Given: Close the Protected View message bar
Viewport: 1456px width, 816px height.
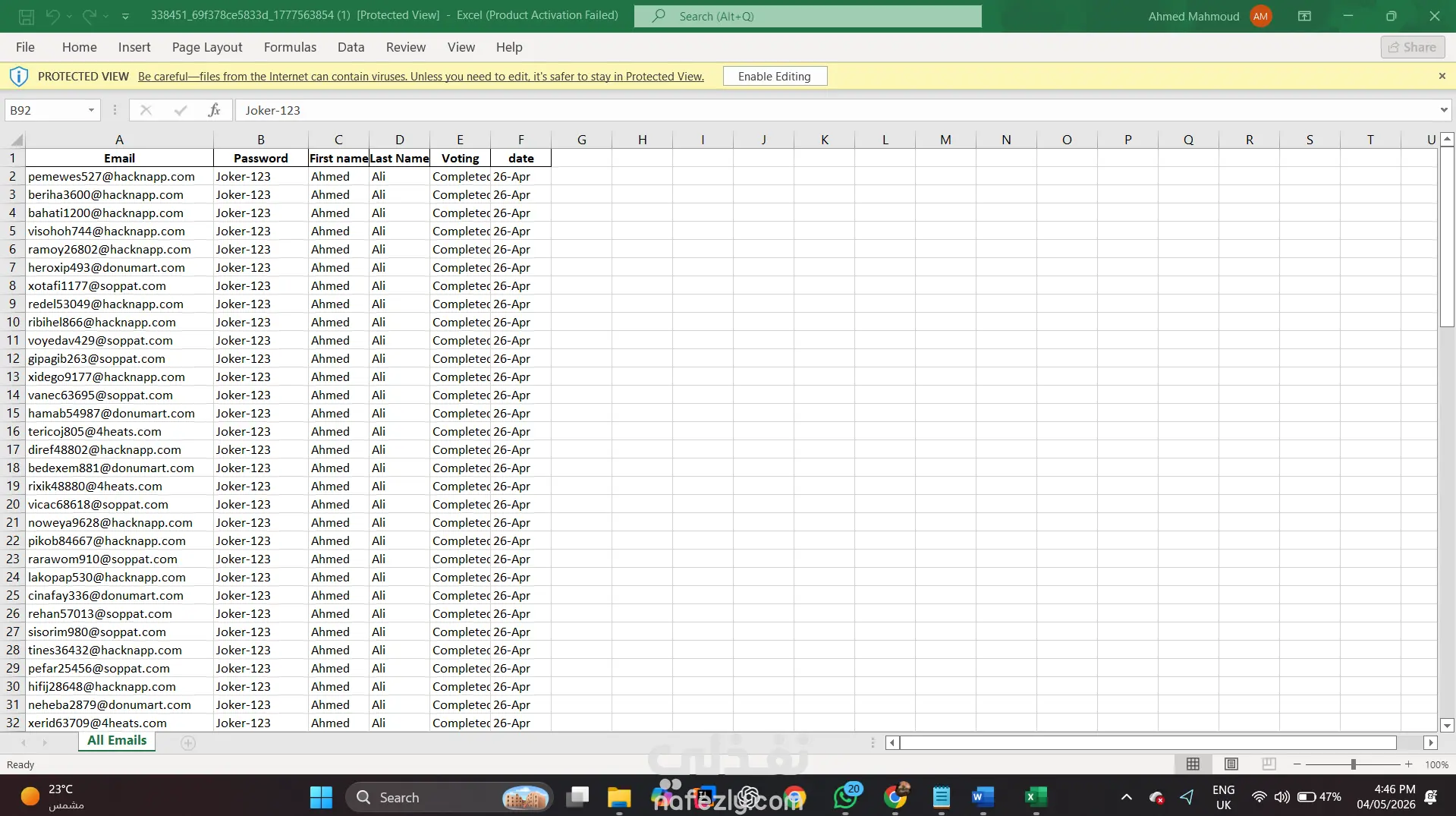Looking at the screenshot, I should pos(1442,76).
